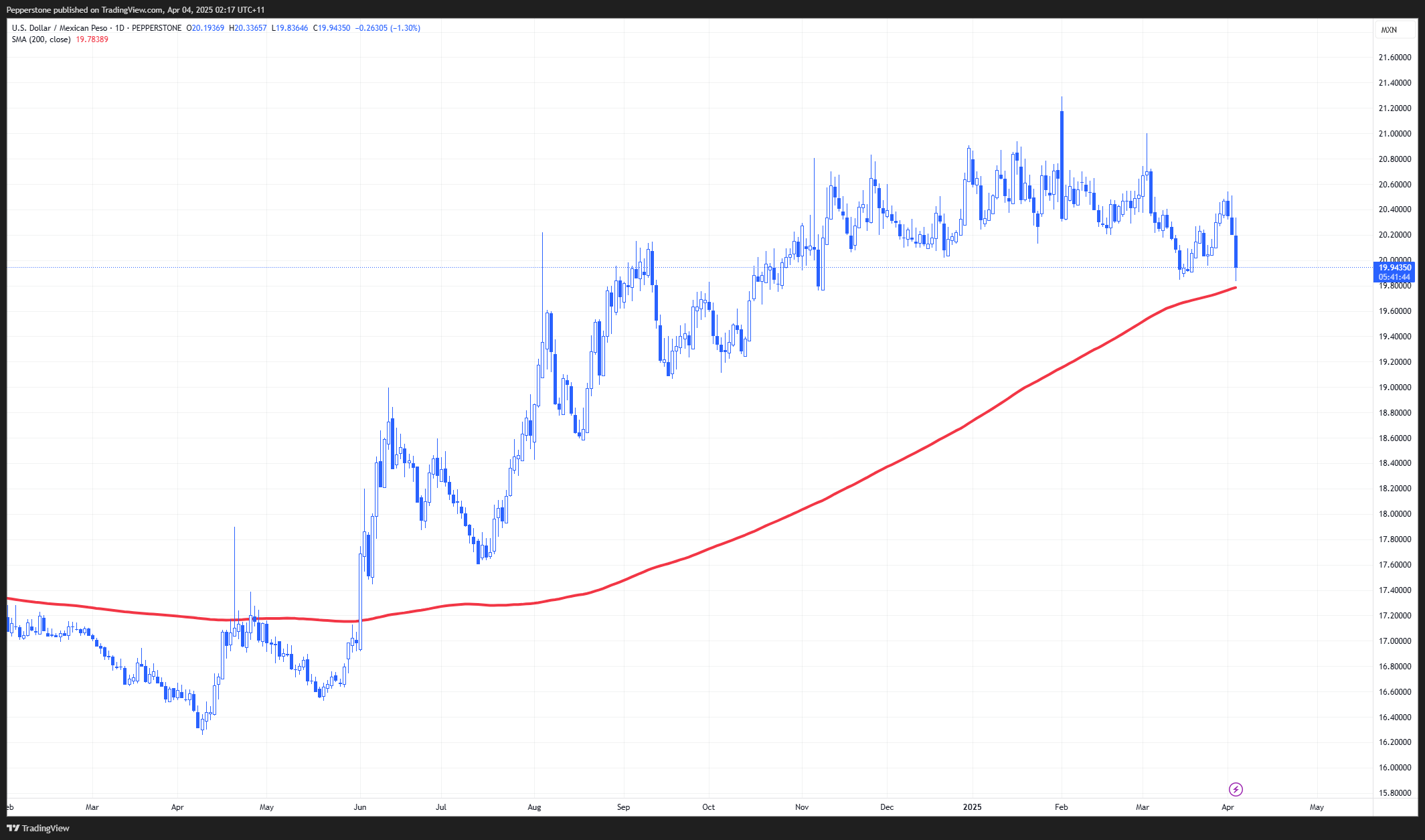This screenshot has height=840, width=1425.
Task: Click the change value −0.26305 (−1.30%)
Action: [388, 28]
